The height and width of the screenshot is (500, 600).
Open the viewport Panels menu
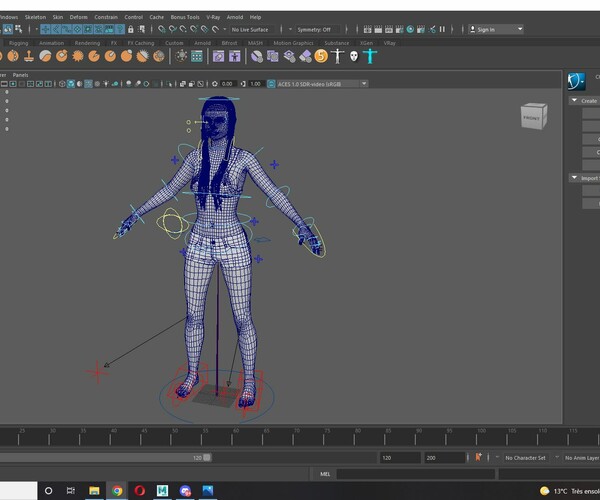(20, 75)
